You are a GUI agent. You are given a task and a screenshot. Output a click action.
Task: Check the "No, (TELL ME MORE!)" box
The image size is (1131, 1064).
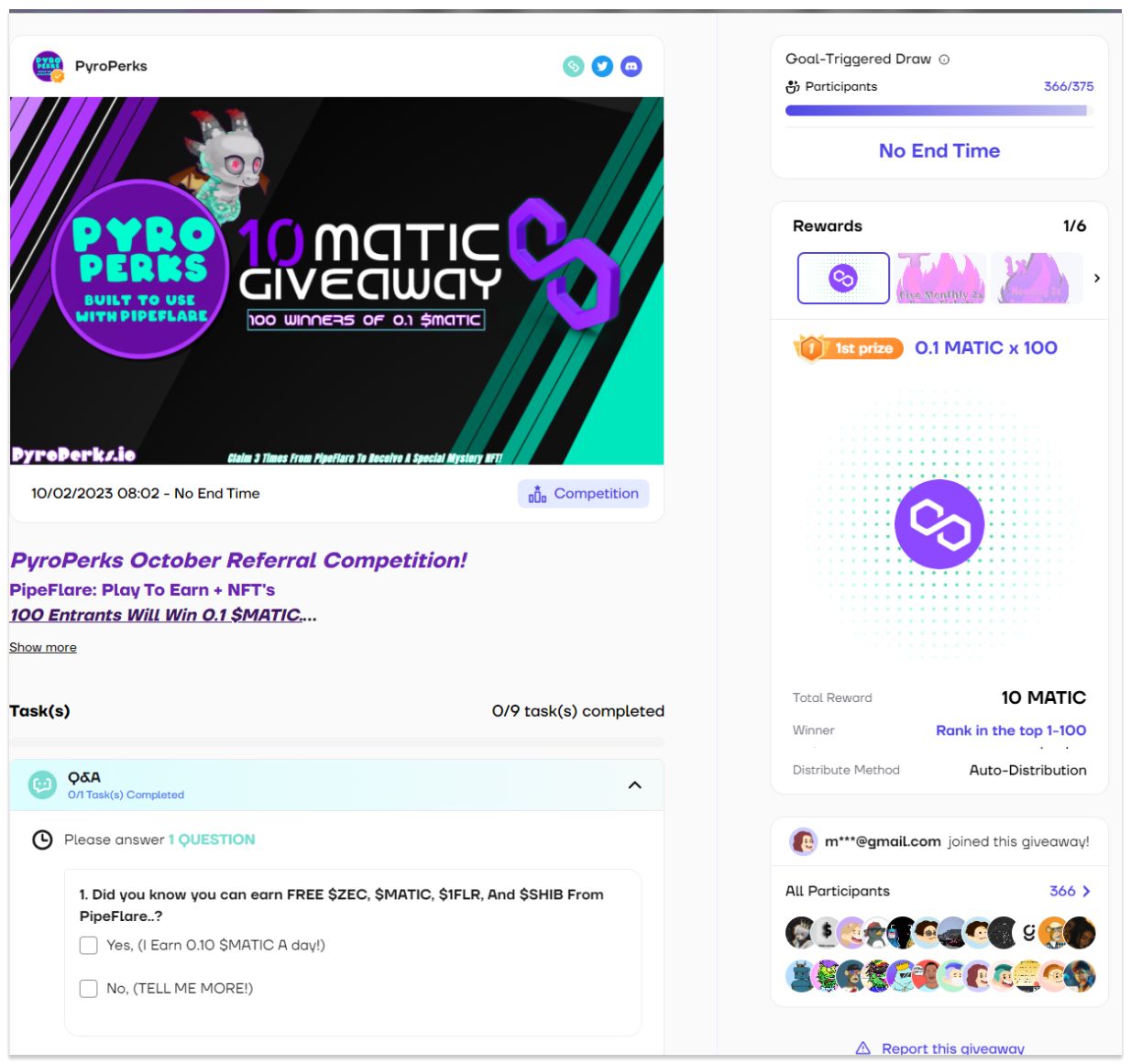[89, 988]
